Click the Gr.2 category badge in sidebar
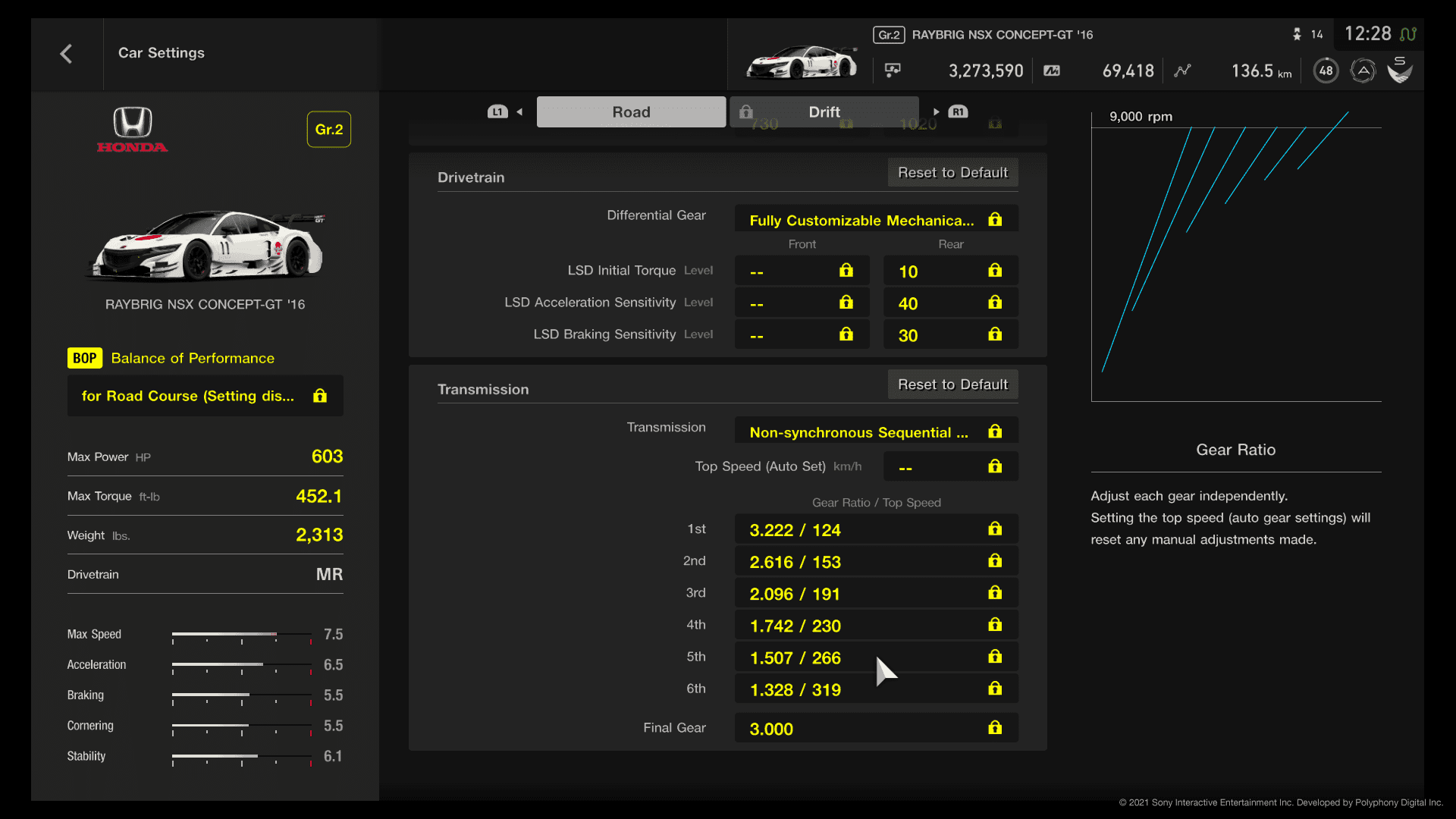The image size is (1456, 819). pyautogui.click(x=329, y=130)
